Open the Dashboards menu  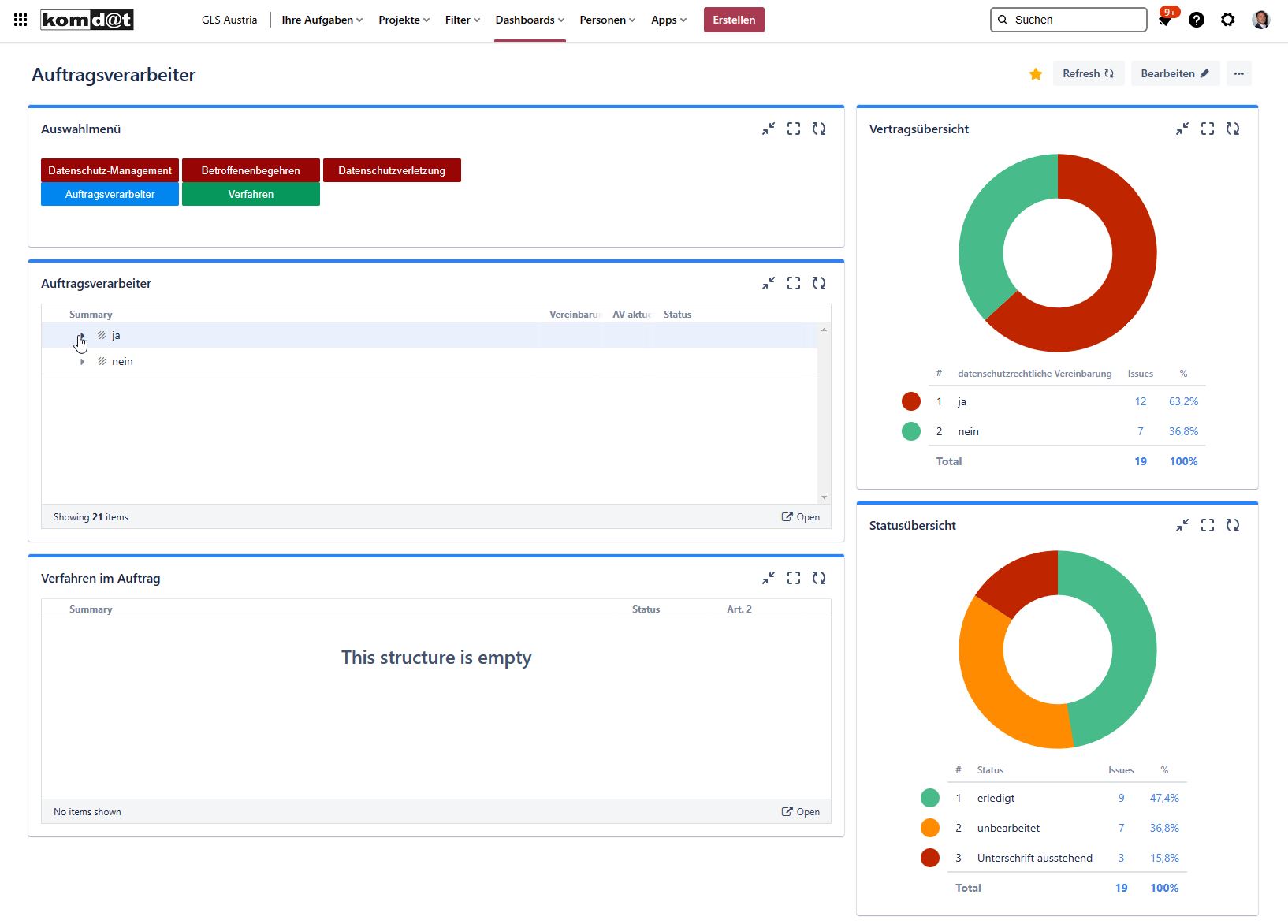529,20
